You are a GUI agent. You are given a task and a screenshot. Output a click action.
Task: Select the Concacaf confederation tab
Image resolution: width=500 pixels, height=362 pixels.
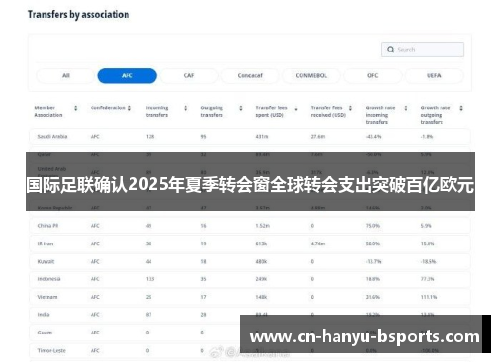(250, 75)
